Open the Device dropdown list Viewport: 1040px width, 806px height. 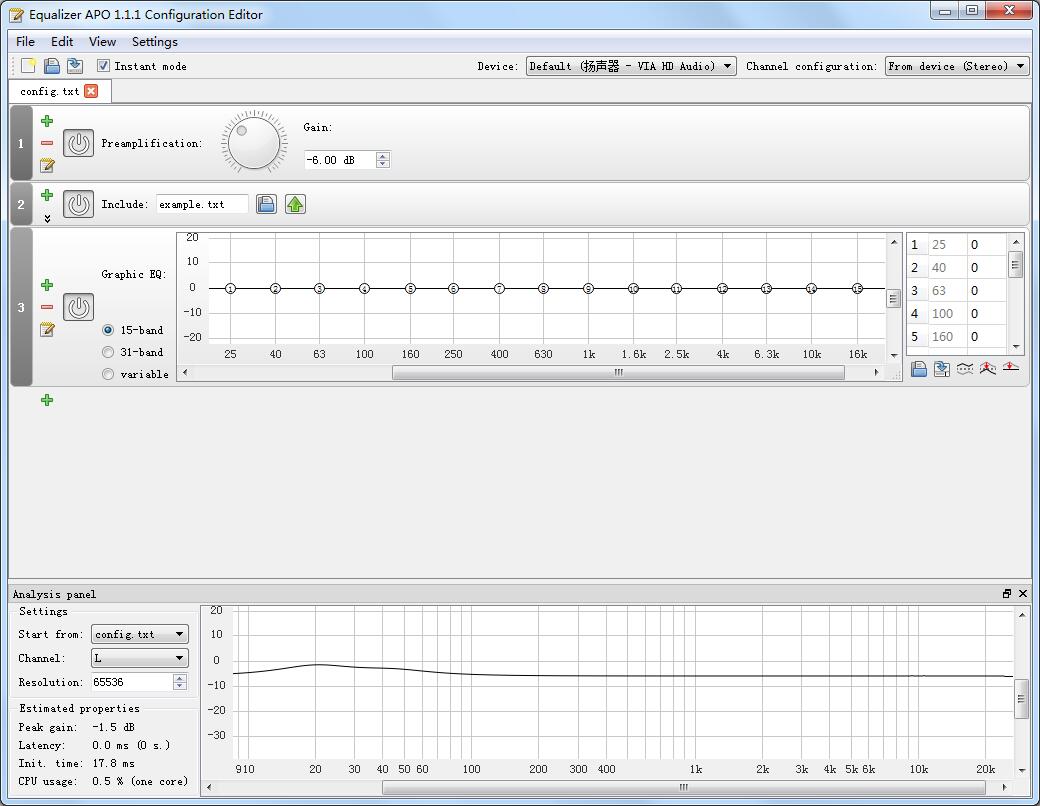point(631,66)
